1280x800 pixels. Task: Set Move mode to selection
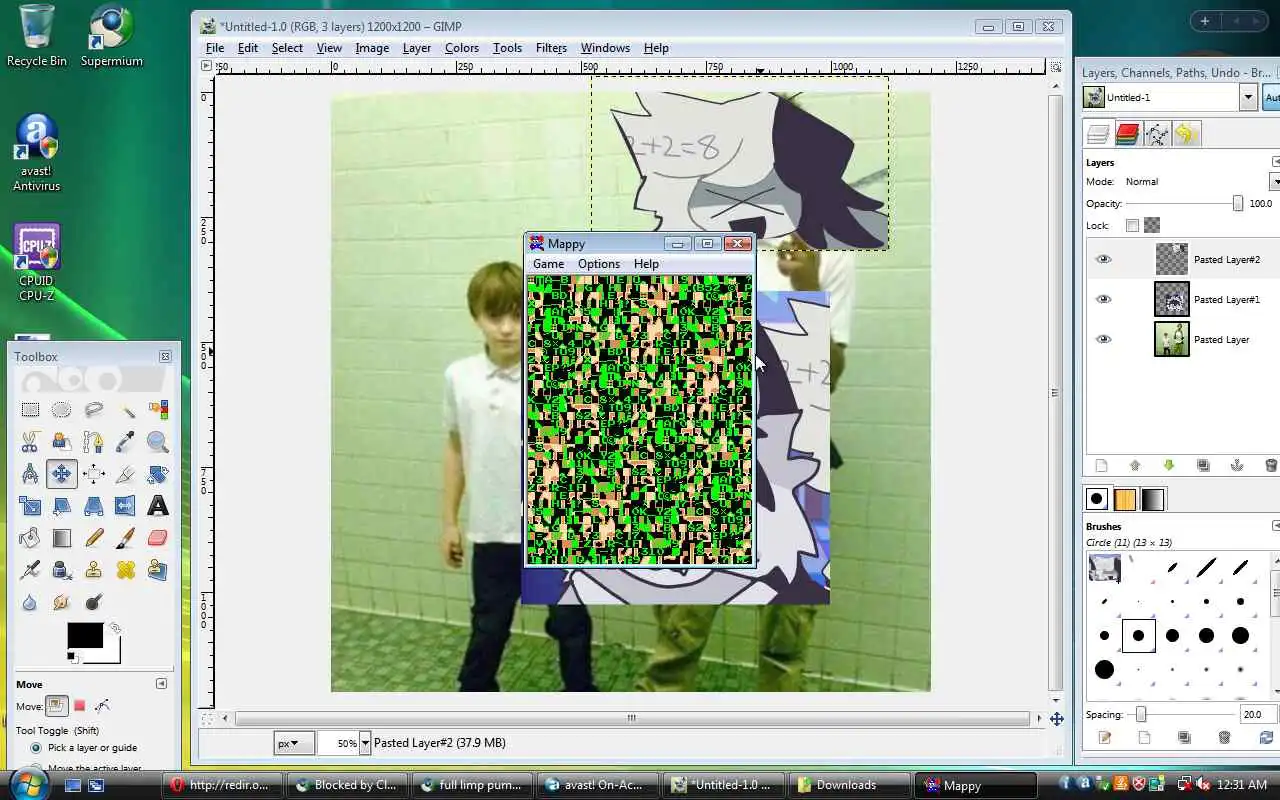(80, 705)
